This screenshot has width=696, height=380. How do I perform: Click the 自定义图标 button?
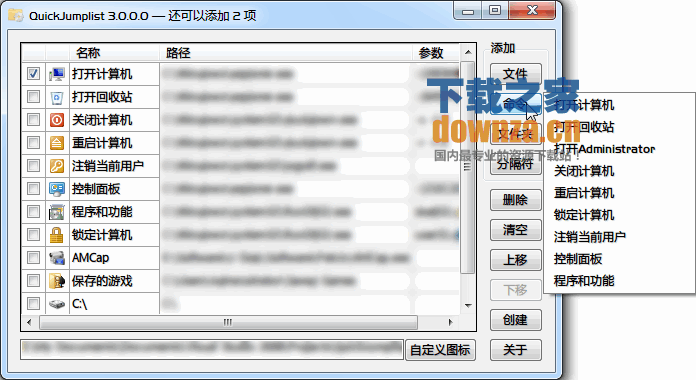440,350
